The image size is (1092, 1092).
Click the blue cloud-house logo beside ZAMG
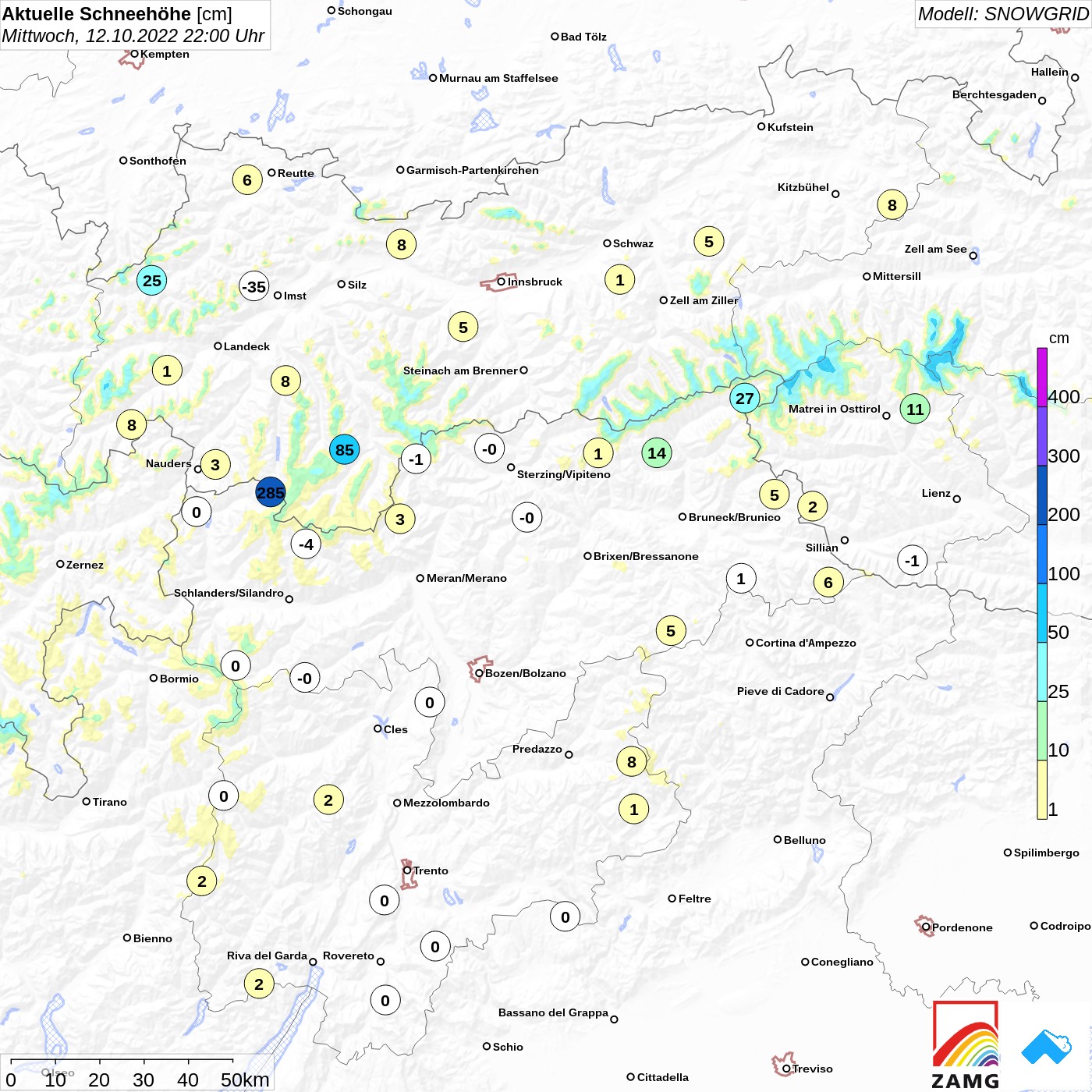(1047, 1047)
